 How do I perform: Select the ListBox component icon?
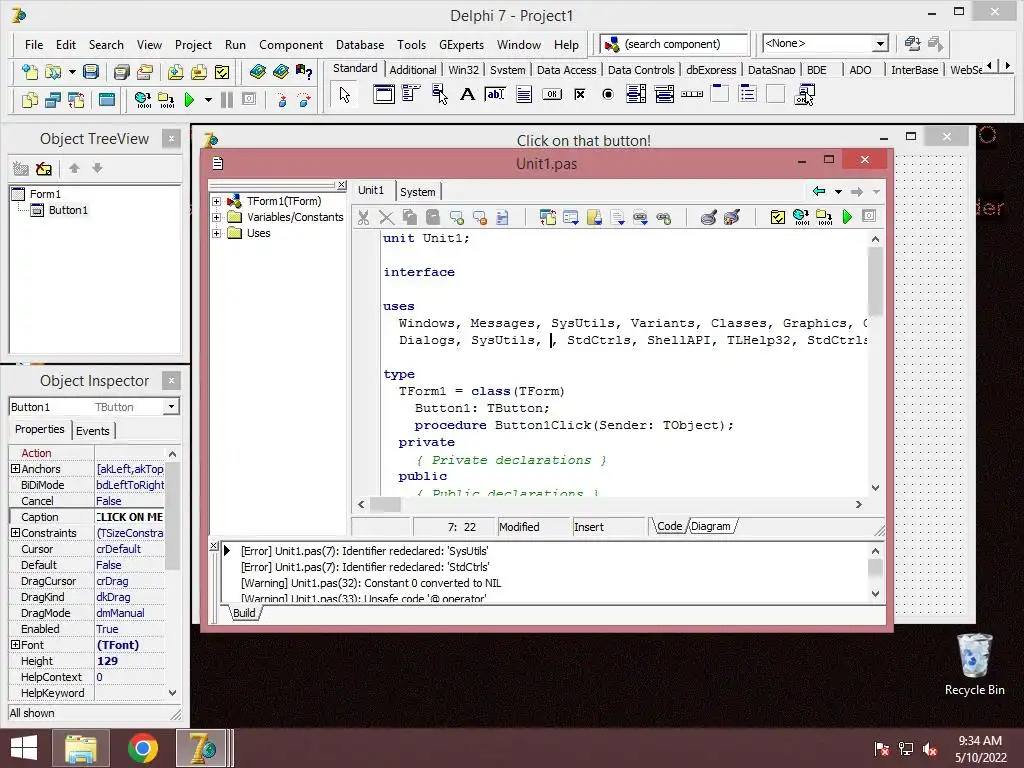coord(635,95)
